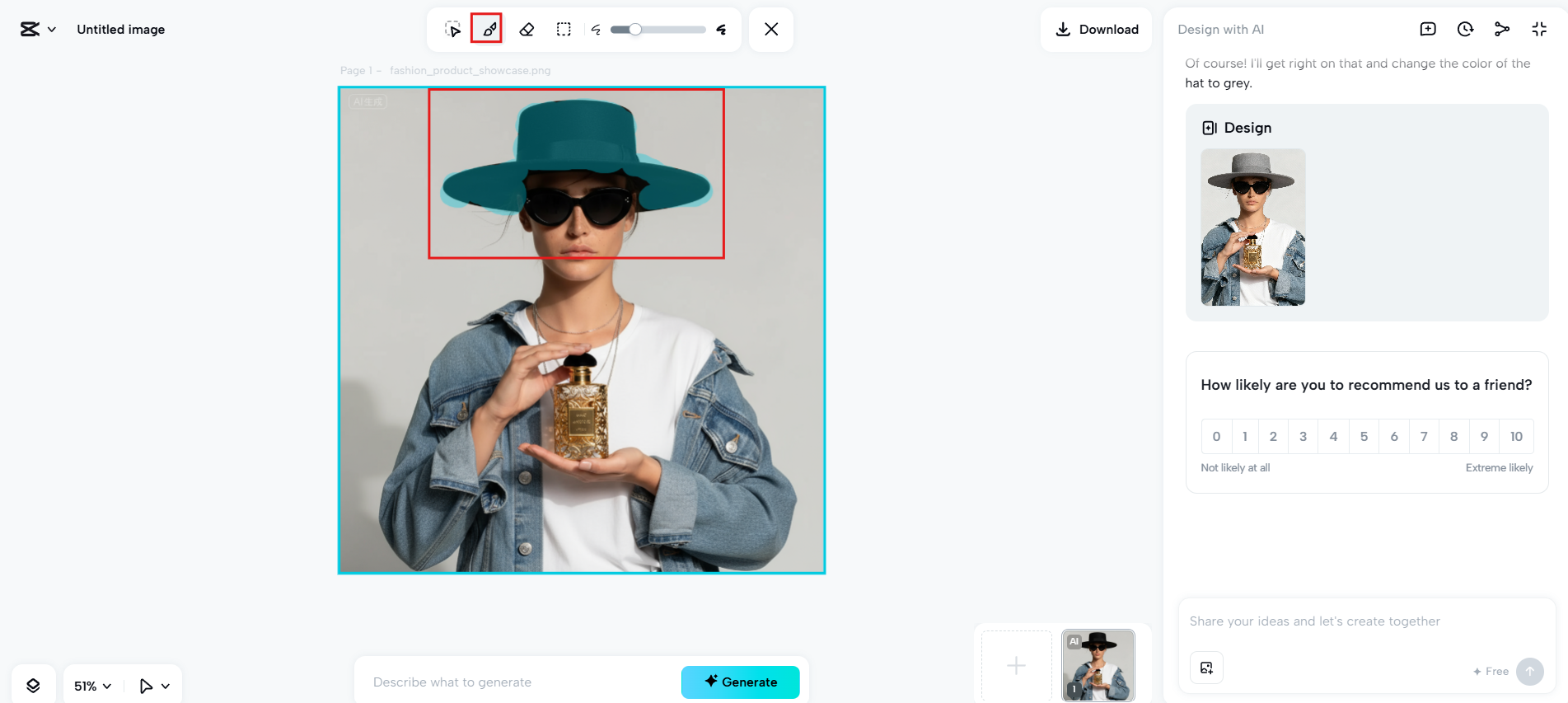Rate recommendation as 5
This screenshot has height=703, width=1568.
point(1364,437)
